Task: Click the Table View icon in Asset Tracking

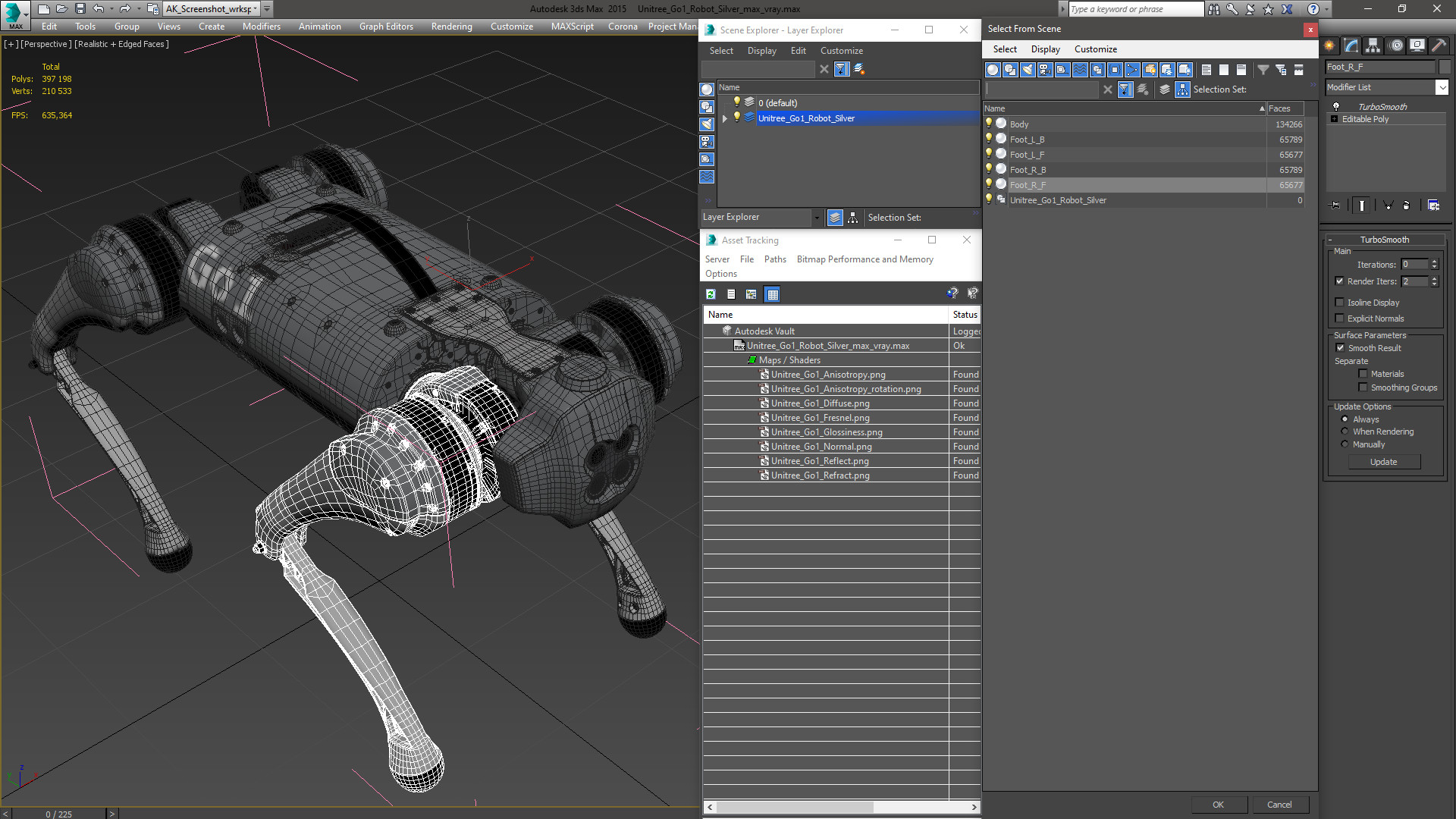Action: click(x=772, y=294)
